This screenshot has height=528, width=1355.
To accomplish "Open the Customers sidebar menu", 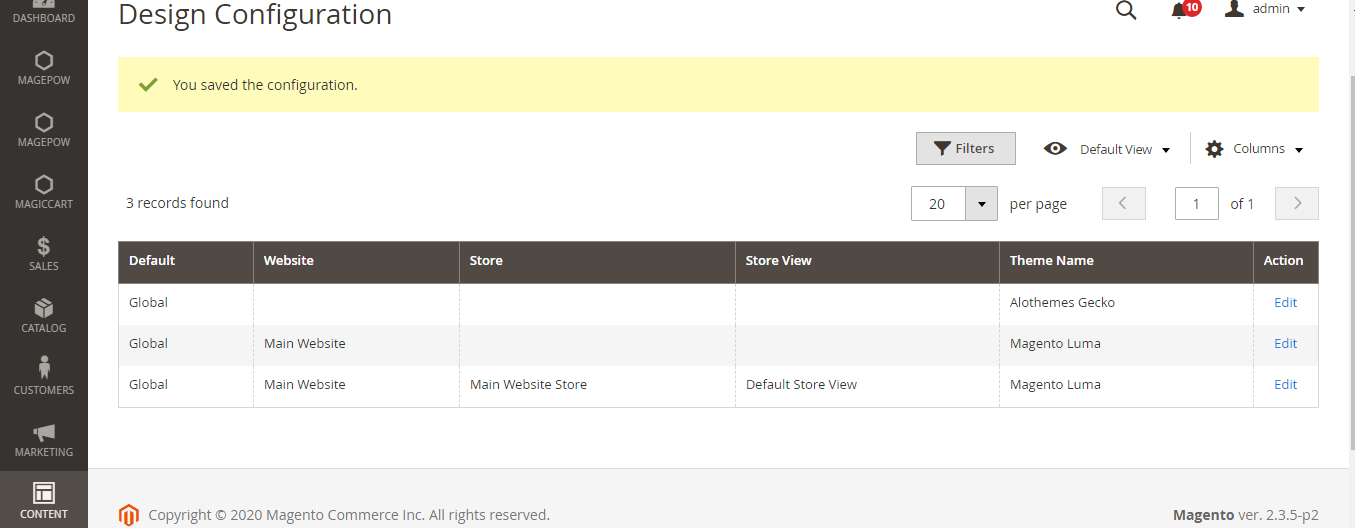I will [43, 377].
